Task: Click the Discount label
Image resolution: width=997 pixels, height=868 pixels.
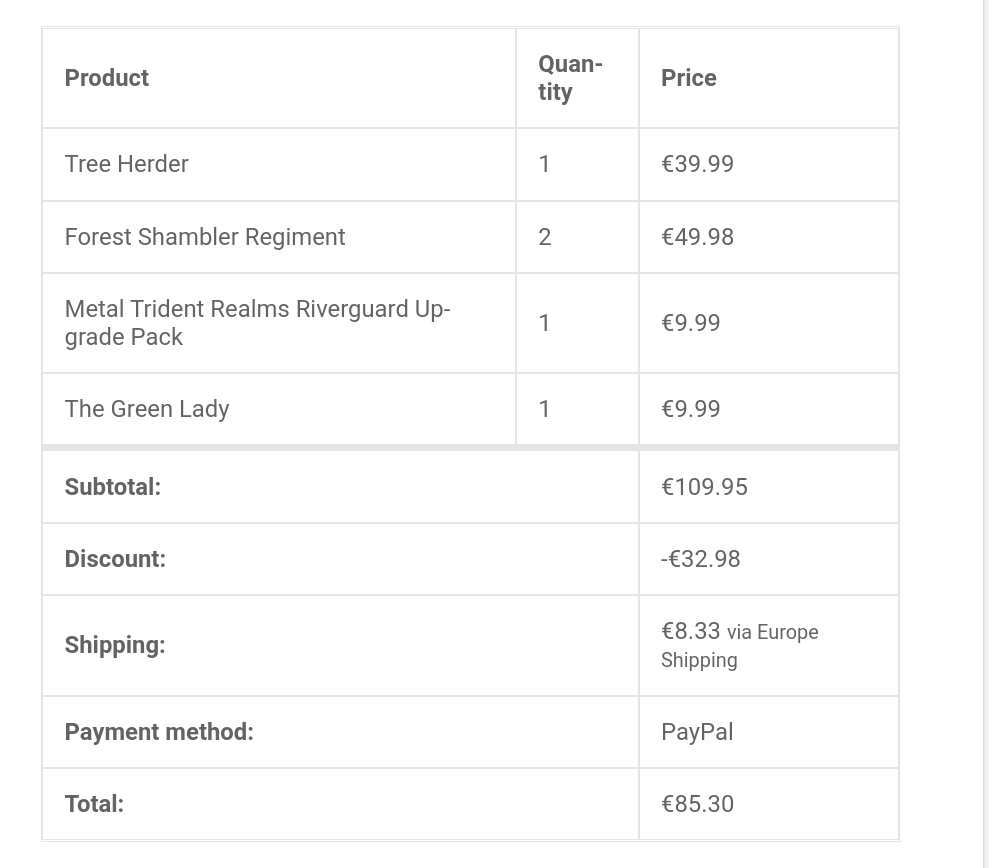Action: tap(115, 559)
